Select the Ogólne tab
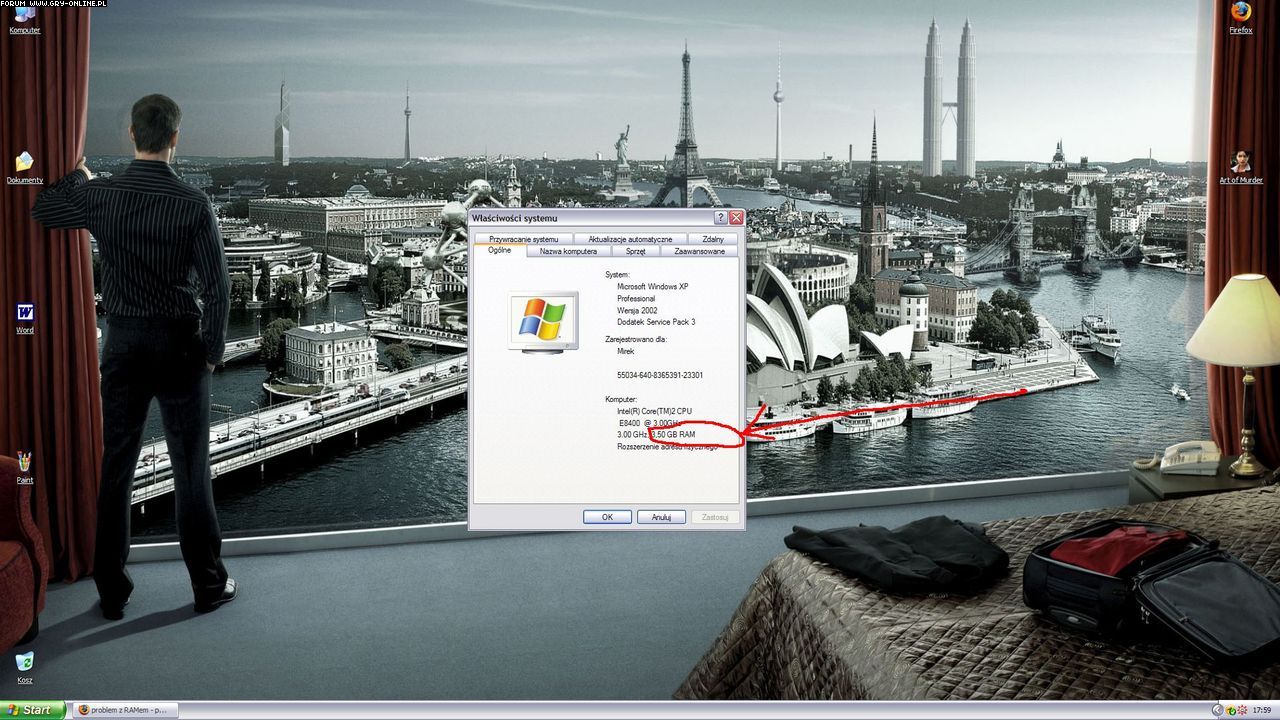This screenshot has width=1280, height=720. [x=499, y=250]
